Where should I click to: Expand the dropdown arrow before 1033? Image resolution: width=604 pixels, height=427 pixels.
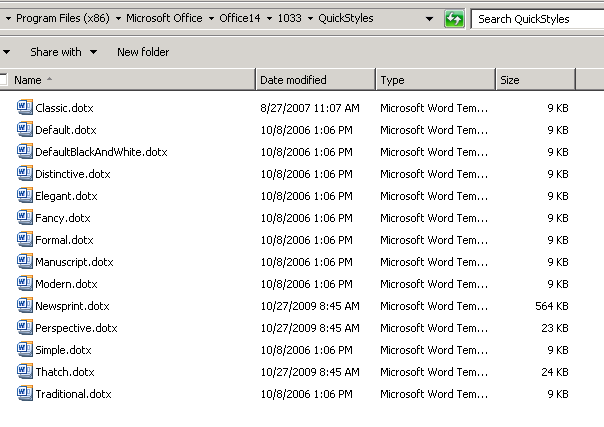pos(270,18)
